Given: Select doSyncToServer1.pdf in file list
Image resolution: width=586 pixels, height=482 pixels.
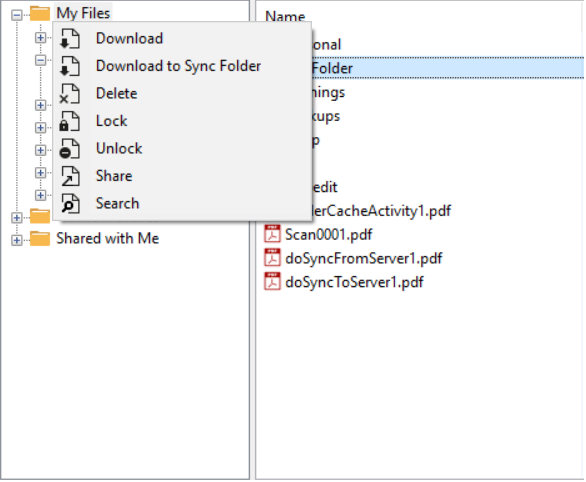Looking at the screenshot, I should click(x=354, y=282).
